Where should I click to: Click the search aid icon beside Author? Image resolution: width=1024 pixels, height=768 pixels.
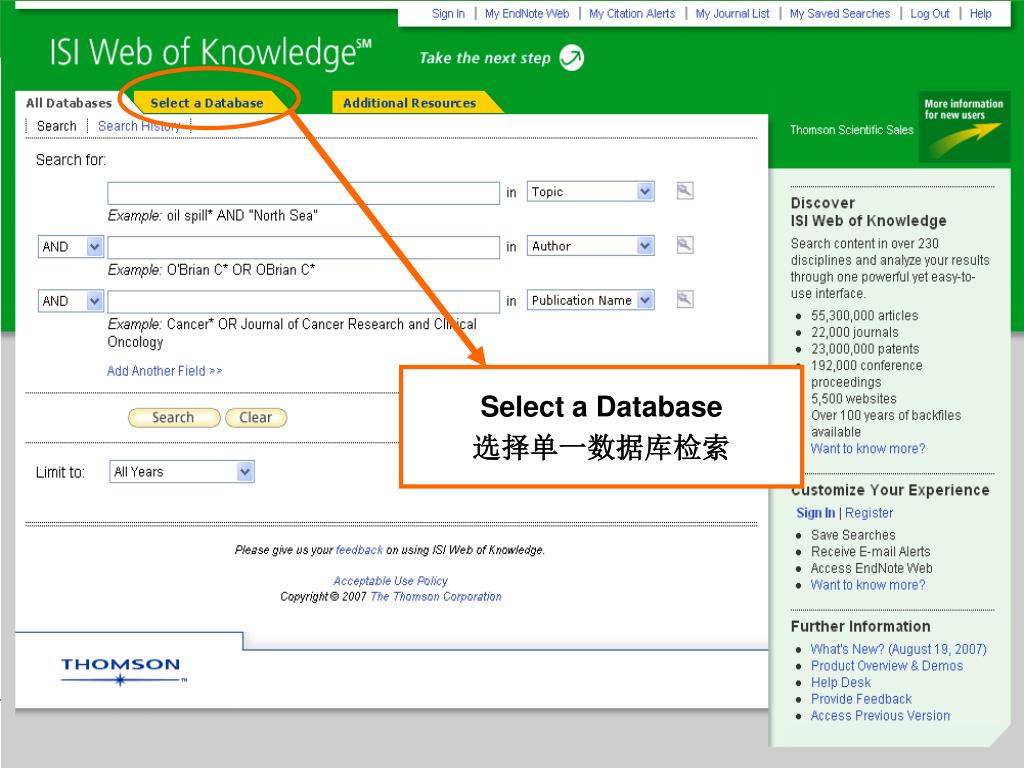pyautogui.click(x=684, y=245)
